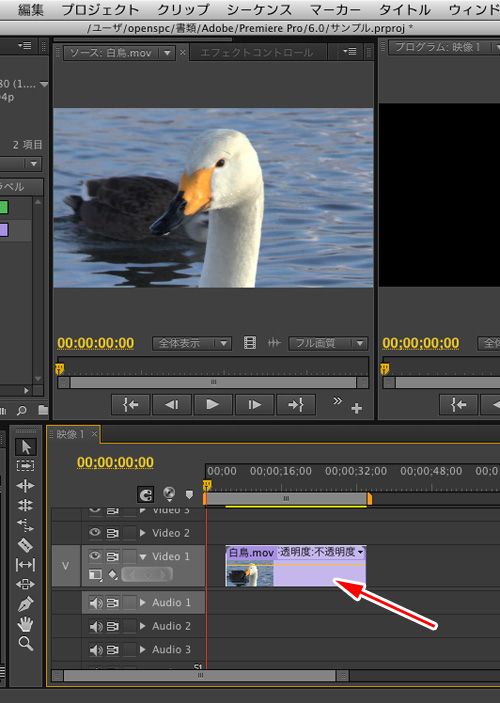Image resolution: width=500 pixels, height=703 pixels.
Task: Open the プロジェクト menu
Action: (x=100, y=10)
